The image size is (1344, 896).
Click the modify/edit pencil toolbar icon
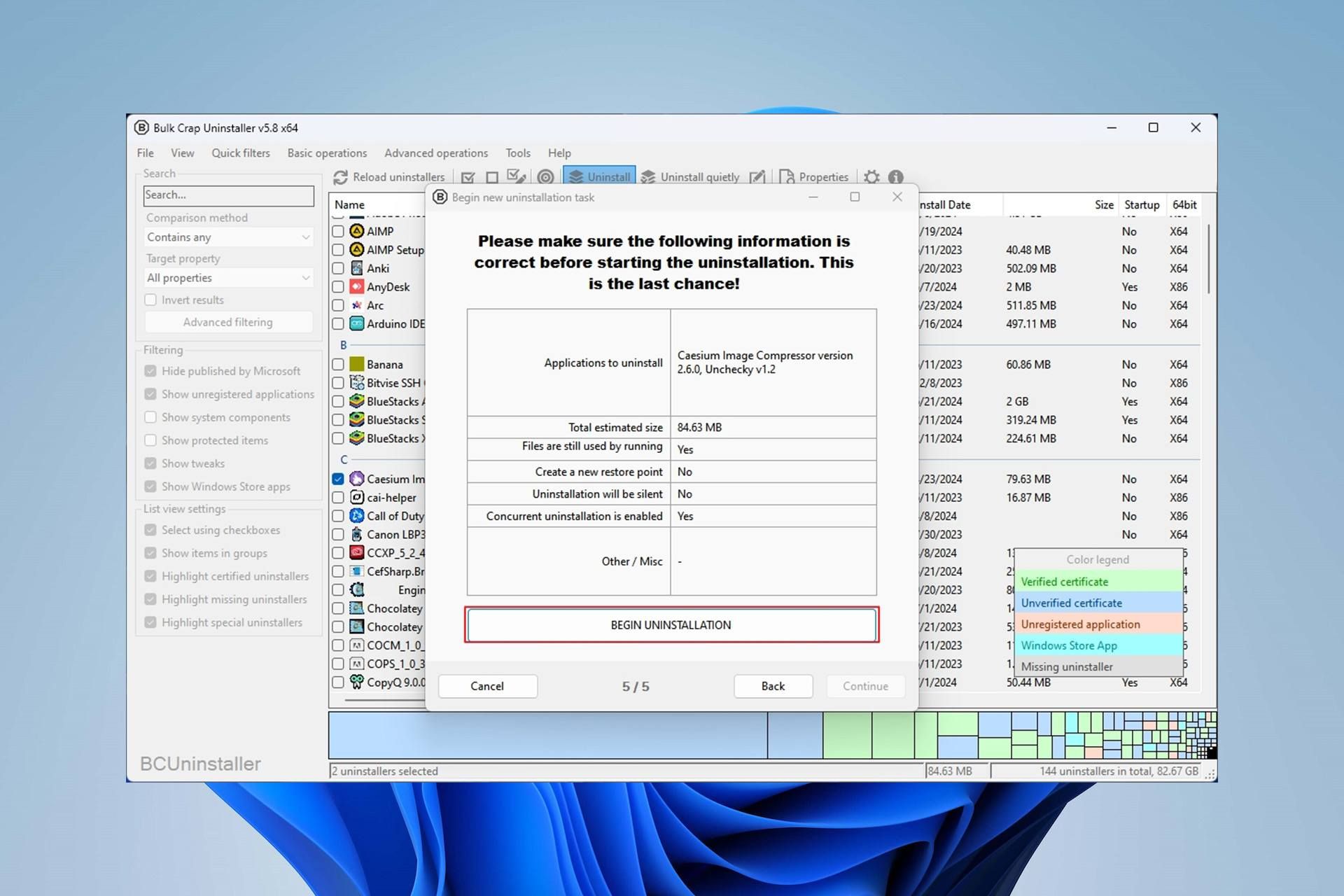coord(757,177)
